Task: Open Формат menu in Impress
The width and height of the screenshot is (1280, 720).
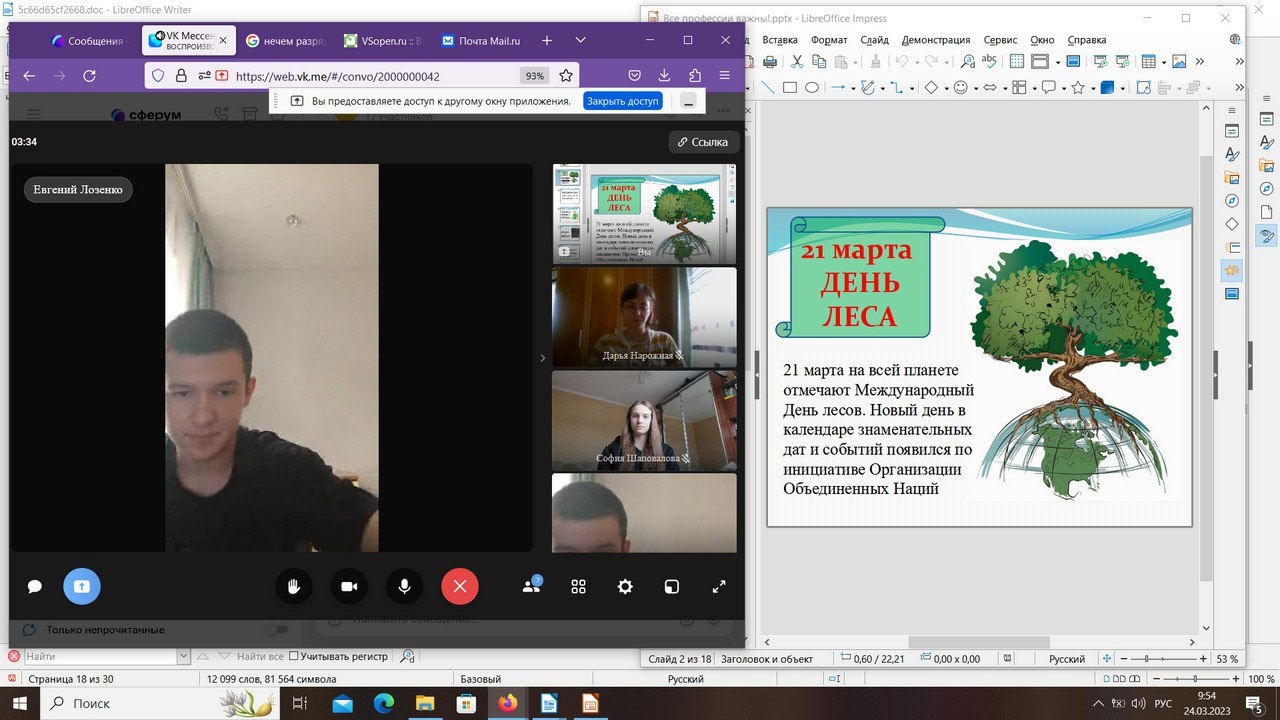Action: click(829, 40)
